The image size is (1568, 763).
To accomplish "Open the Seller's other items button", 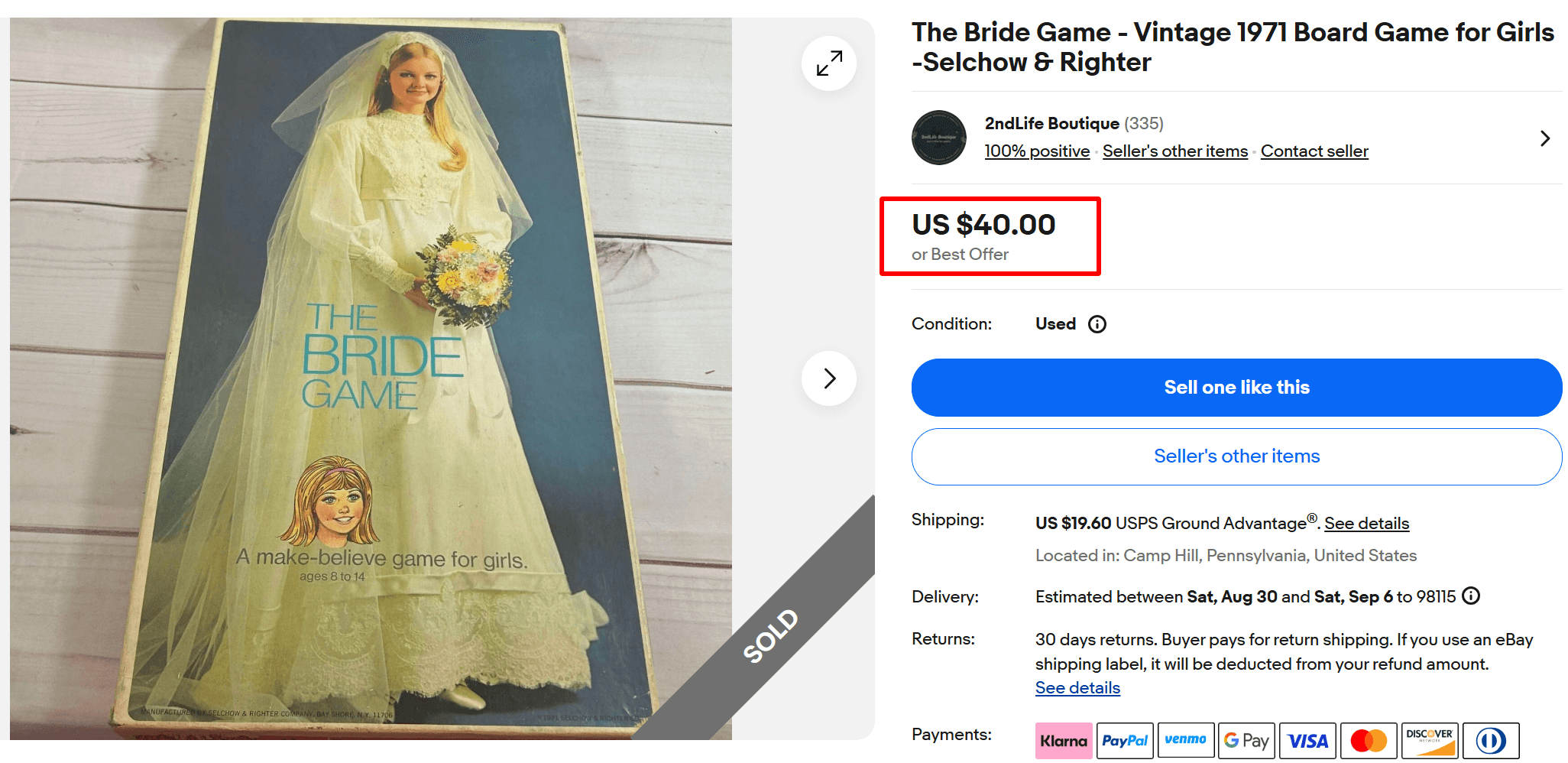I will click(1236, 456).
